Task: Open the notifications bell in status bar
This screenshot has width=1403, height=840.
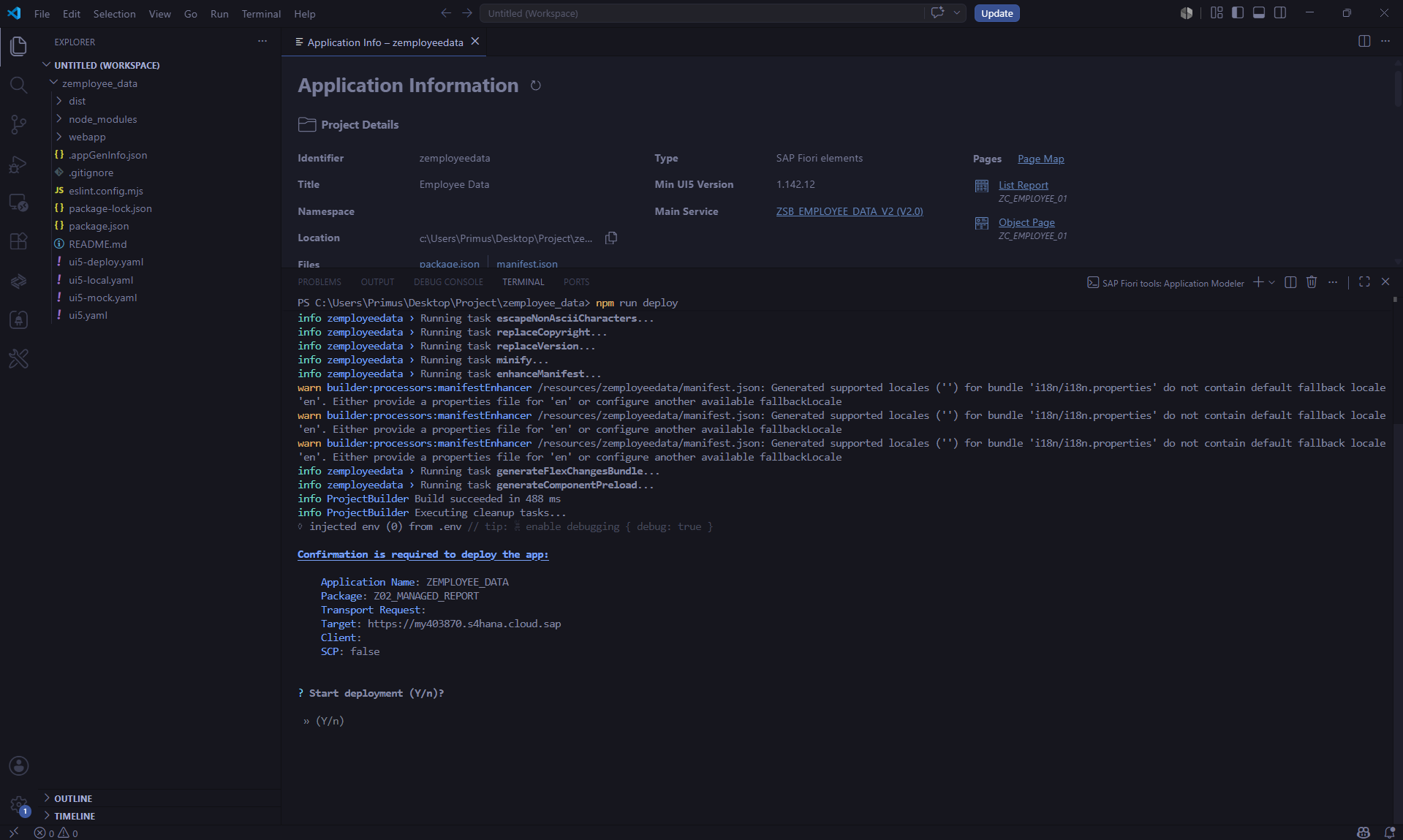Action: (1389, 833)
